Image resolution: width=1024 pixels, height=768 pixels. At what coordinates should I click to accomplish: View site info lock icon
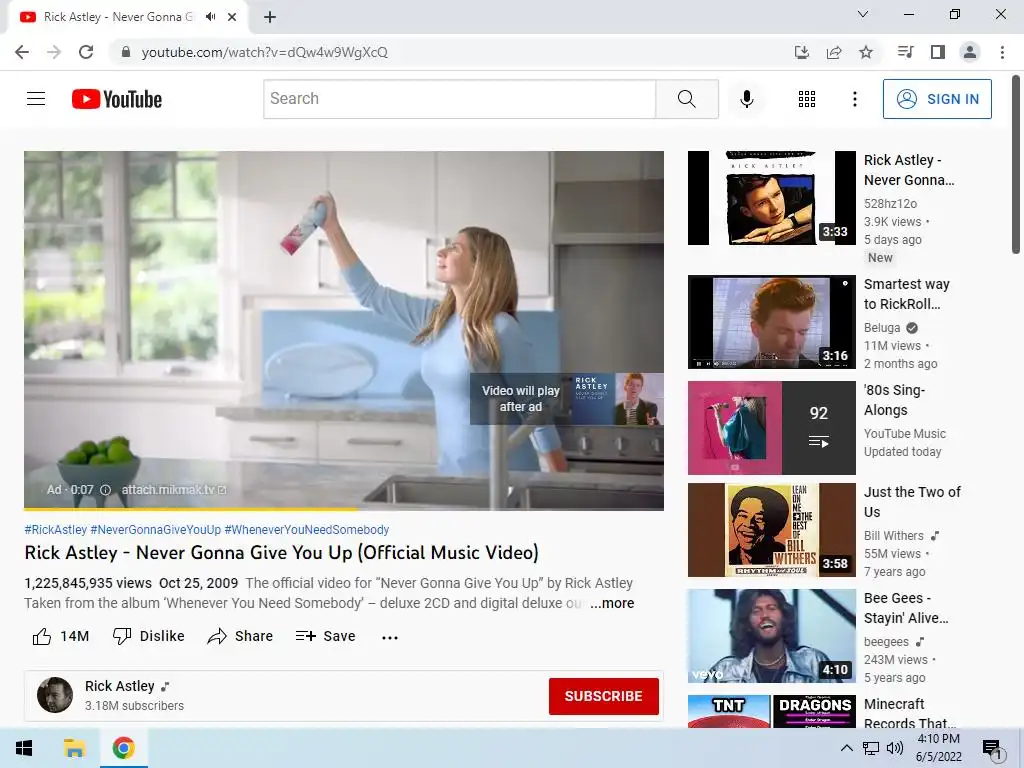click(x=126, y=52)
